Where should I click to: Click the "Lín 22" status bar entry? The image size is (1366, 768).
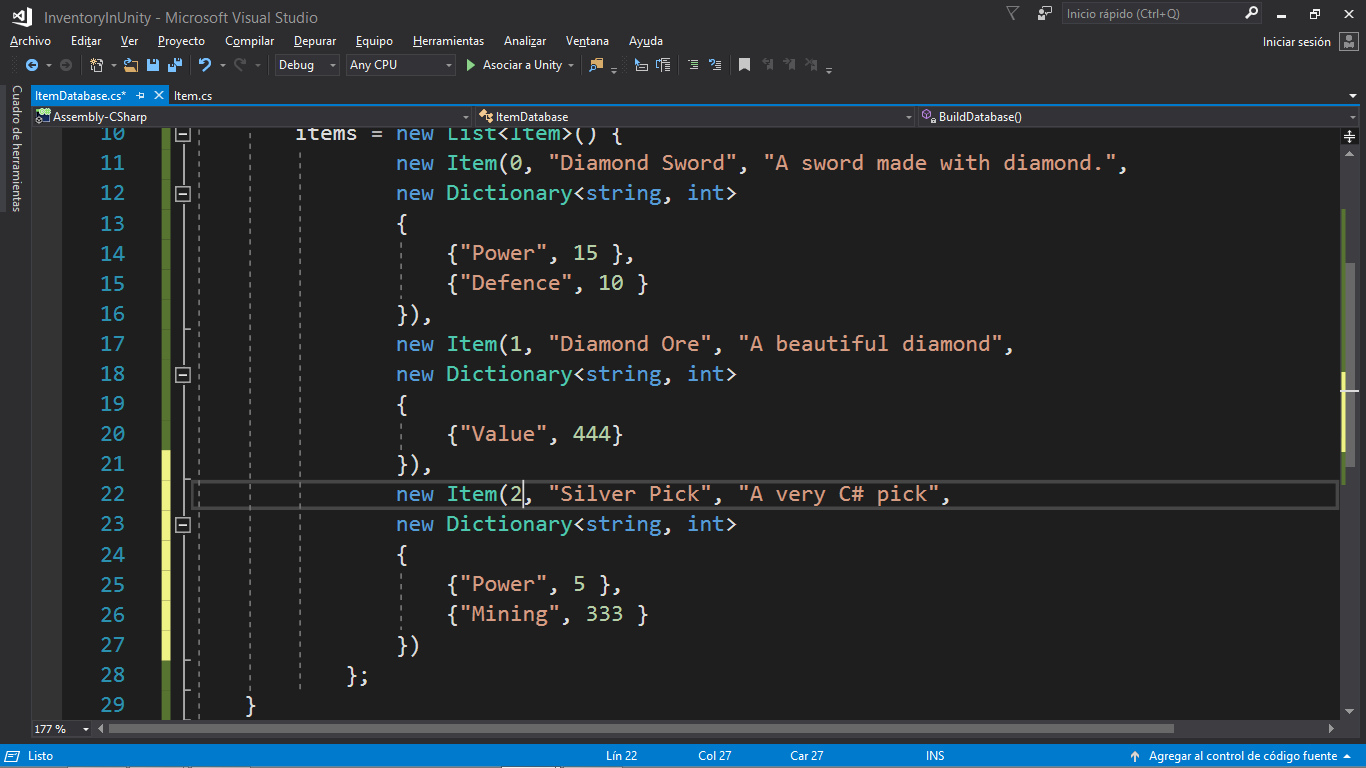click(621, 756)
